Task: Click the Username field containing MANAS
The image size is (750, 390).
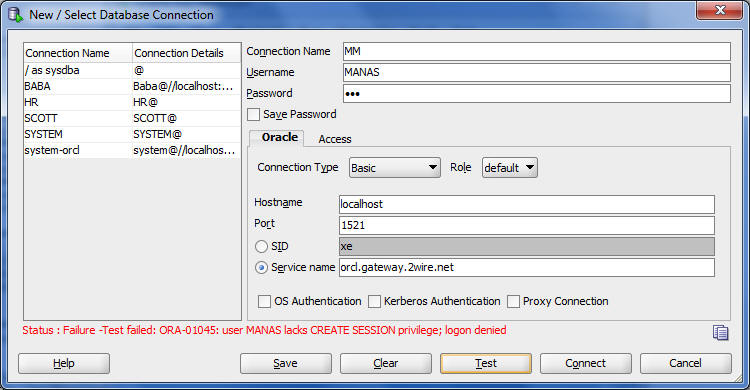Action: (537, 73)
